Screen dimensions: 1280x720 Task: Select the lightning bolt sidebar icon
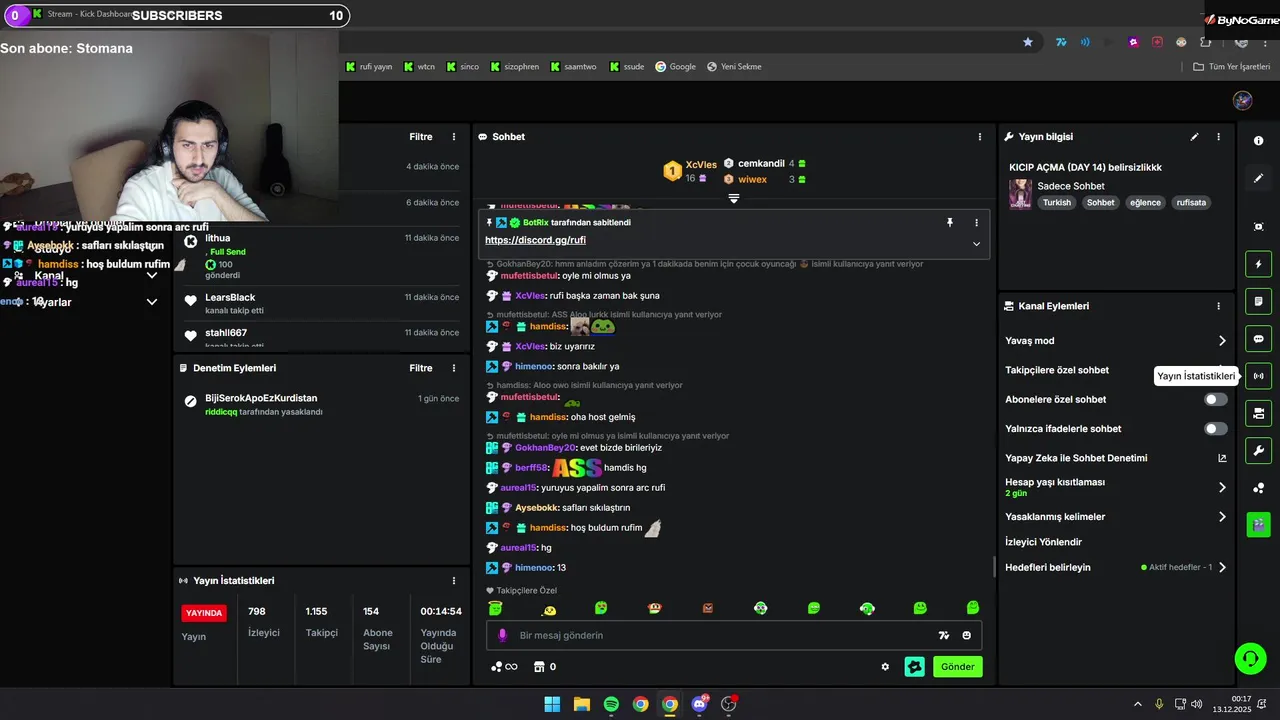pos(1258,264)
